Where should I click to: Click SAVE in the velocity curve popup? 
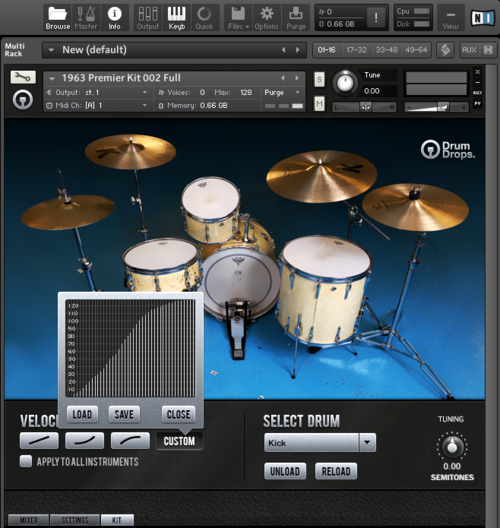124,414
